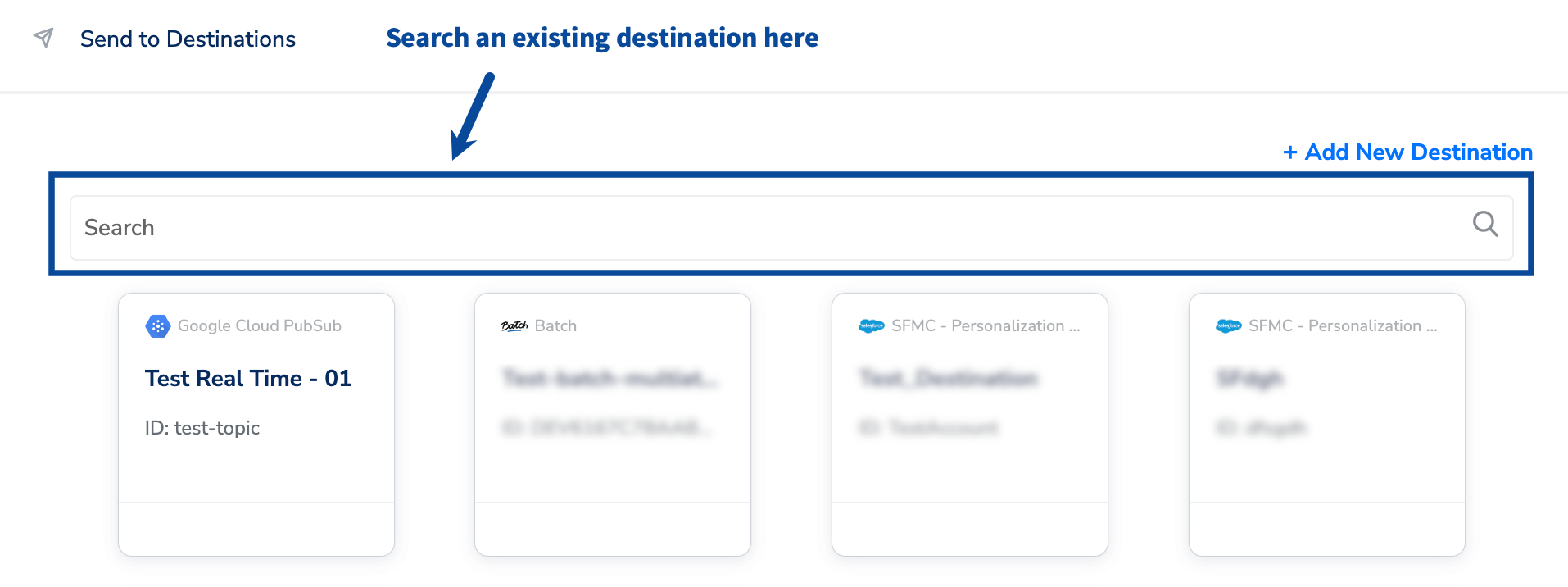Select the blurred Batch destination title
This screenshot has height=587, width=1568.
click(x=610, y=379)
